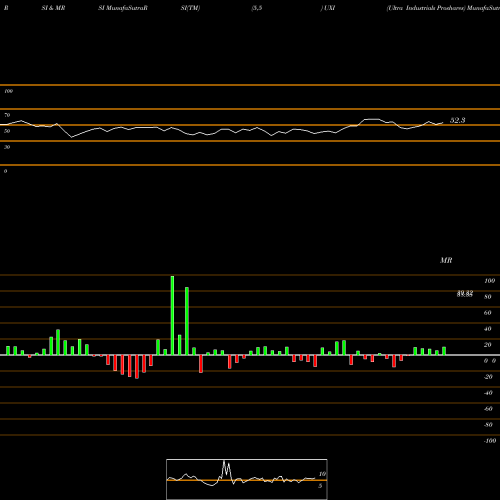Click the 5 label inside the mini chart

(x=320, y=486)
